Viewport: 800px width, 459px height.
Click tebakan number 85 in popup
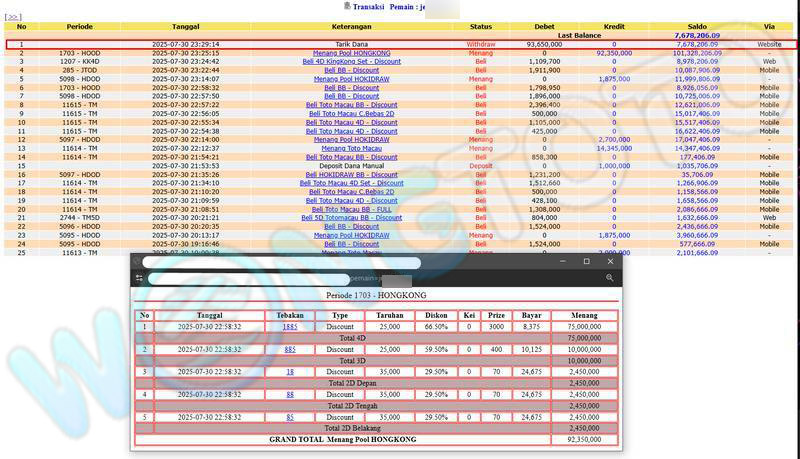tap(290, 417)
